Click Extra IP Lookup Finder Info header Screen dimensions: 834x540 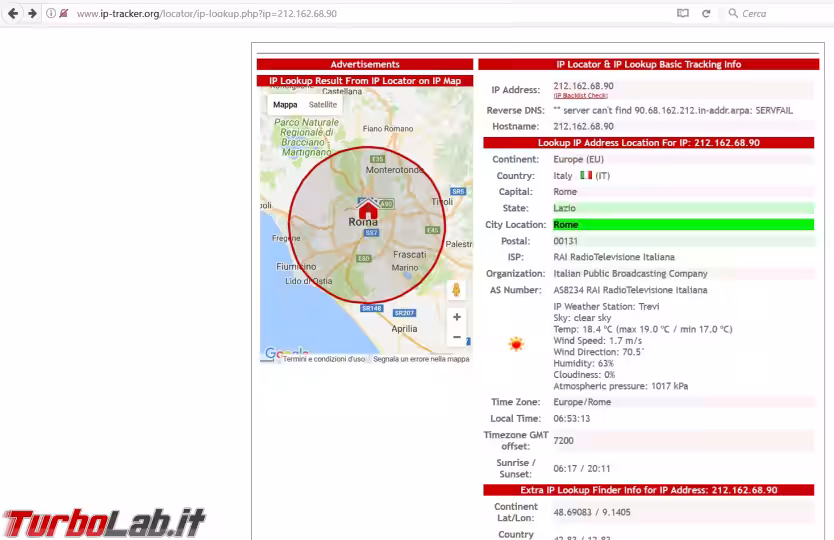648,490
